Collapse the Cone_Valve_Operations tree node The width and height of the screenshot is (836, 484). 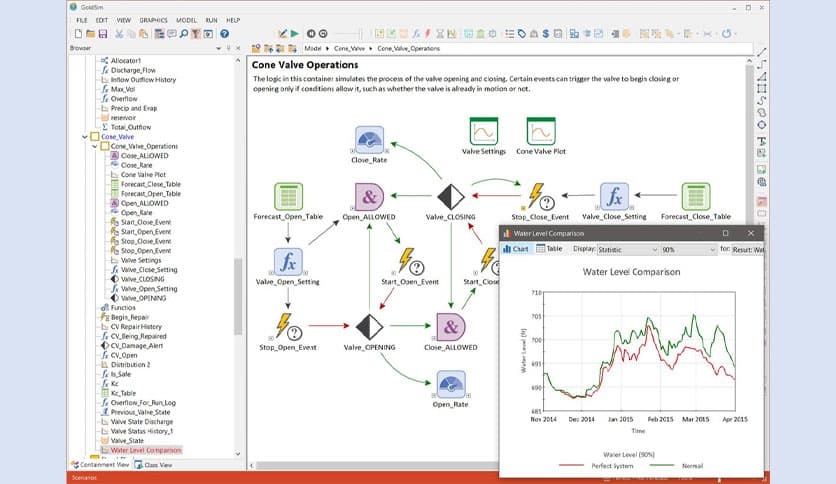point(96,146)
